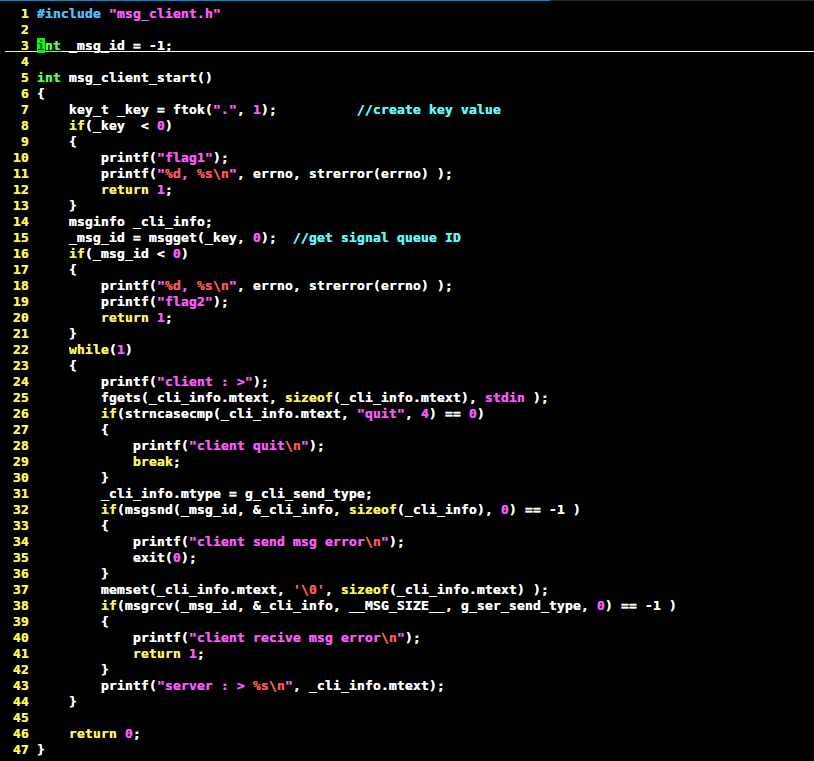Click the fgets line with stdin
Screen dimensions: 814x761
324,398
